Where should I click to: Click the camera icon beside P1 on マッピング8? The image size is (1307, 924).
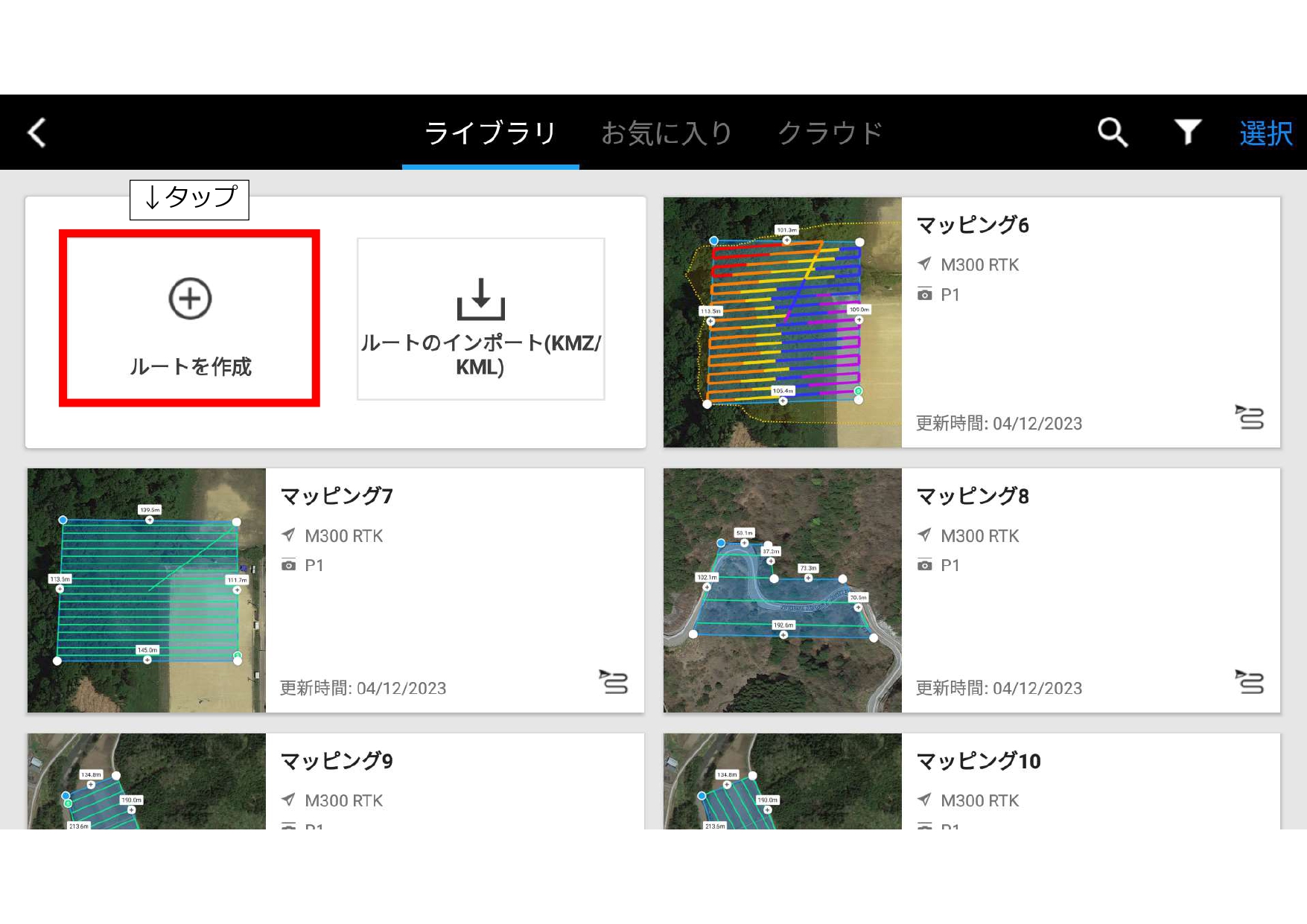924,565
